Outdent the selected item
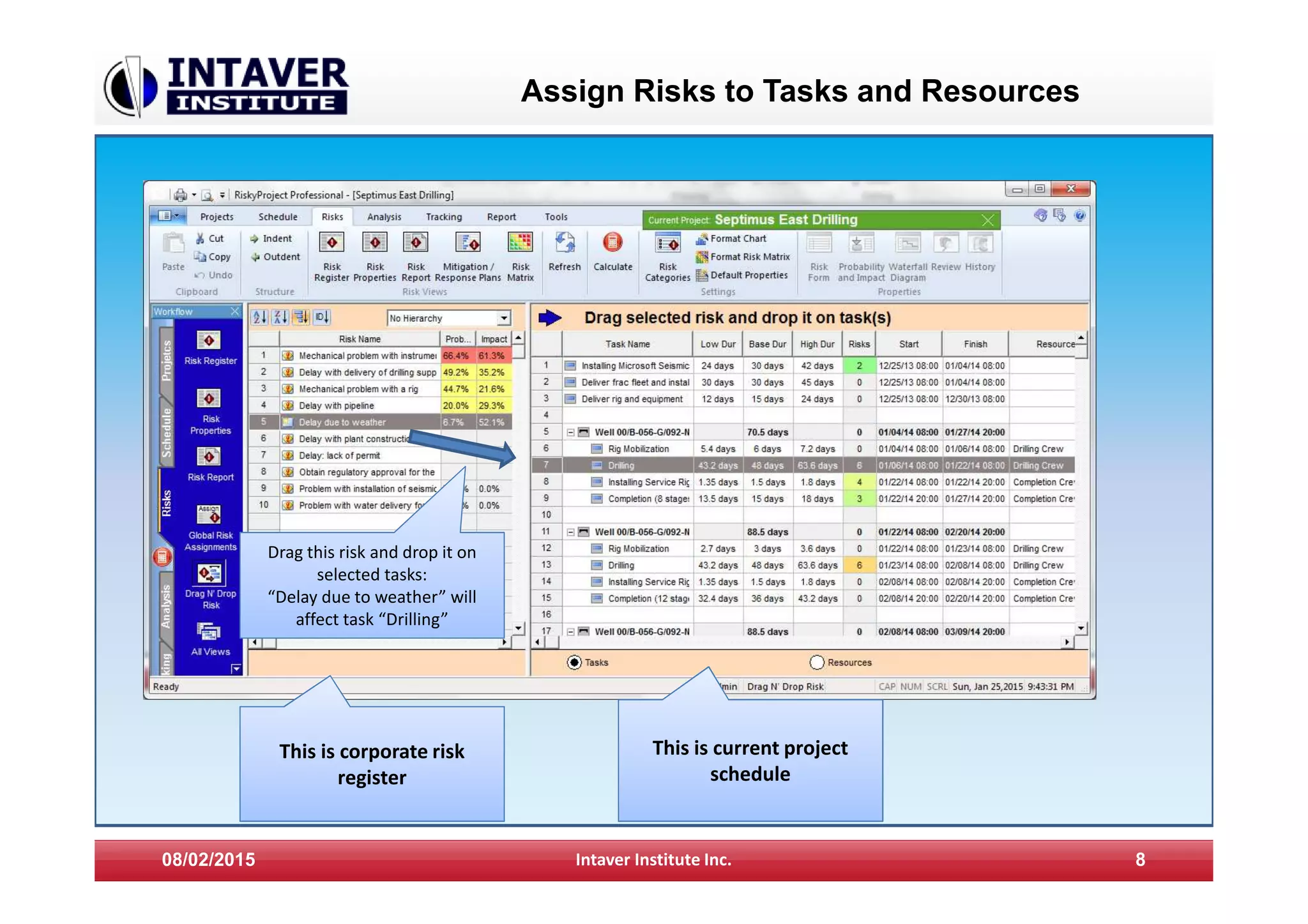The width and height of the screenshot is (1308, 924). coord(275,257)
